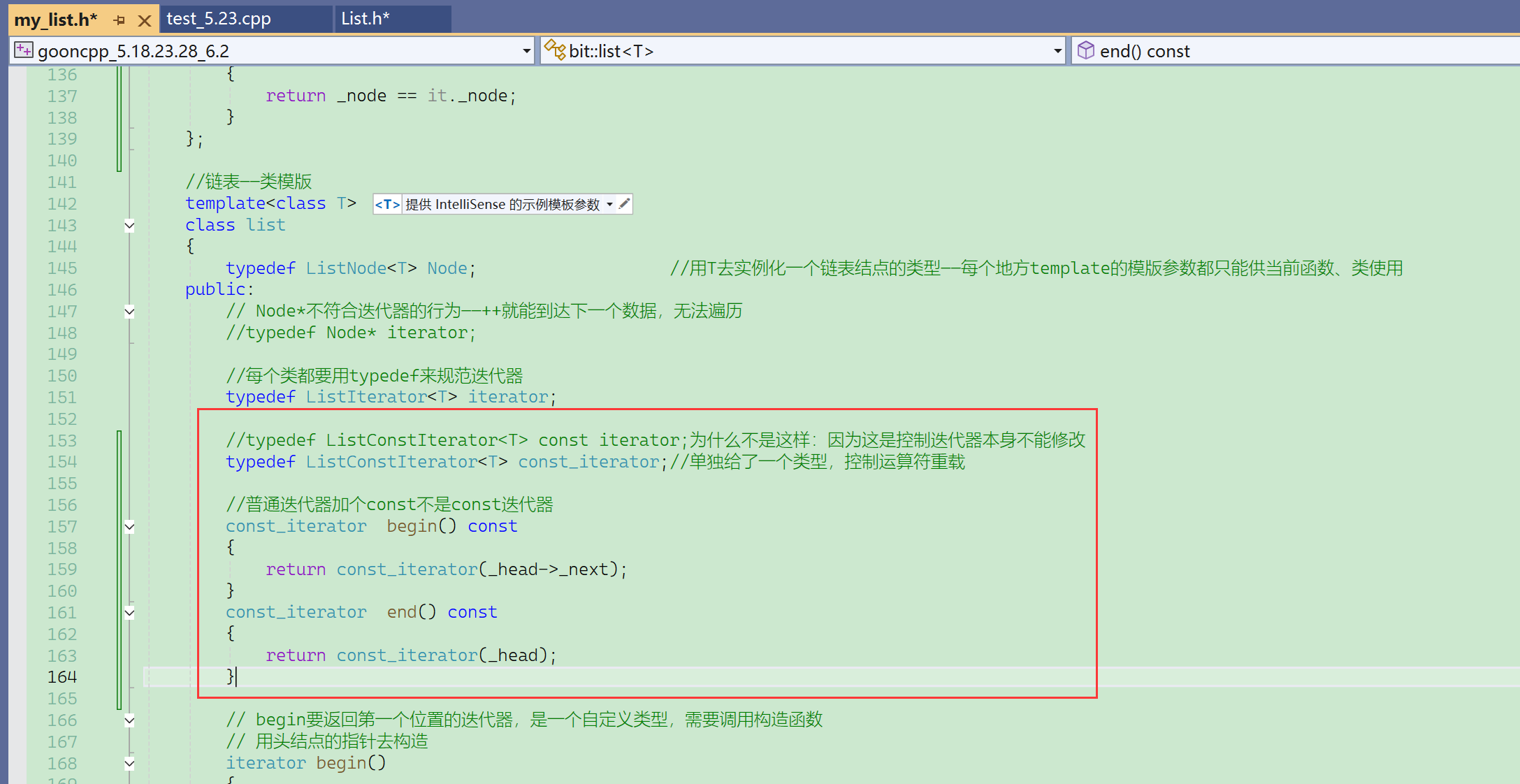The image size is (1520, 784).
Task: Click the IntelliSense sample template arguments label
Action: click(502, 204)
